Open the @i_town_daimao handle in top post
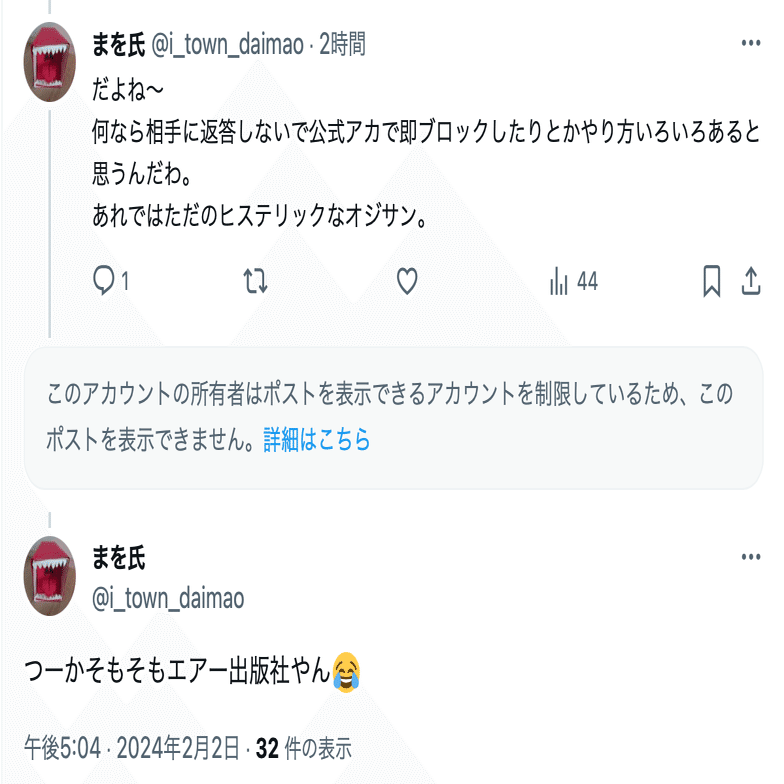 coord(227,44)
